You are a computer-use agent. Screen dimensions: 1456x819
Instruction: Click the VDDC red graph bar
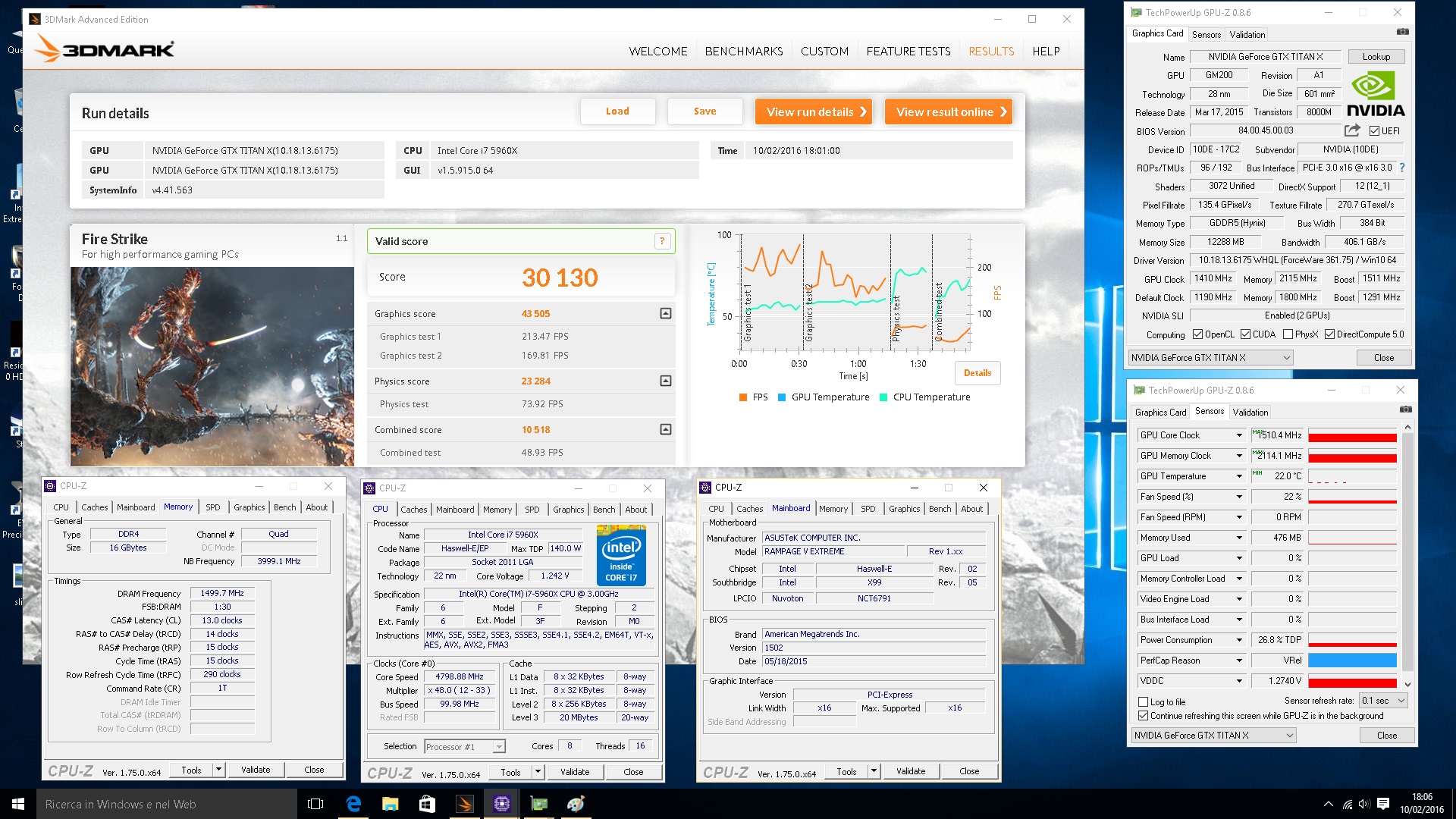(1352, 682)
